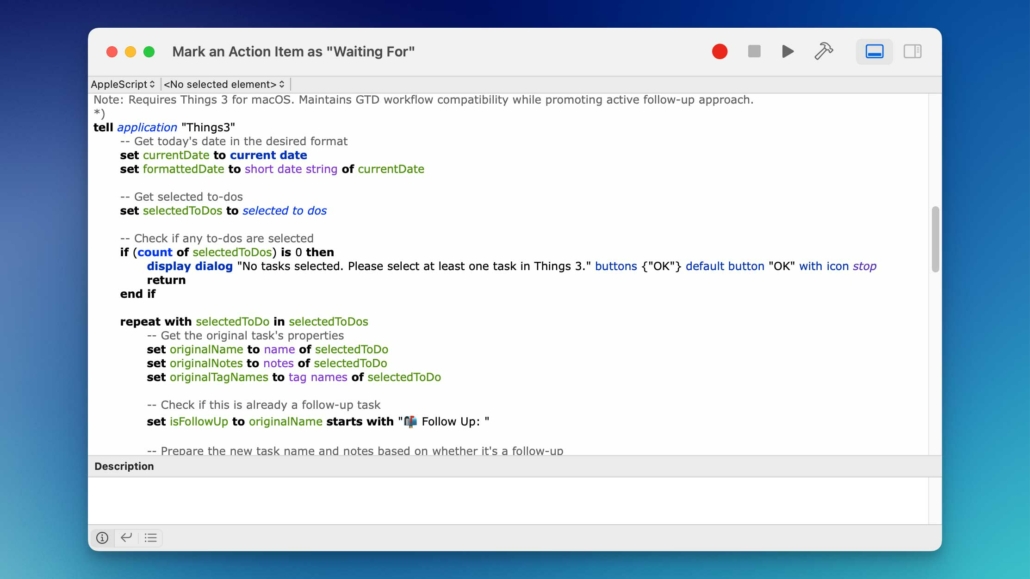This screenshot has height=579, width=1030.
Task: Click the window title "Mark an Action Item as Waiting For"
Action: [x=293, y=52]
